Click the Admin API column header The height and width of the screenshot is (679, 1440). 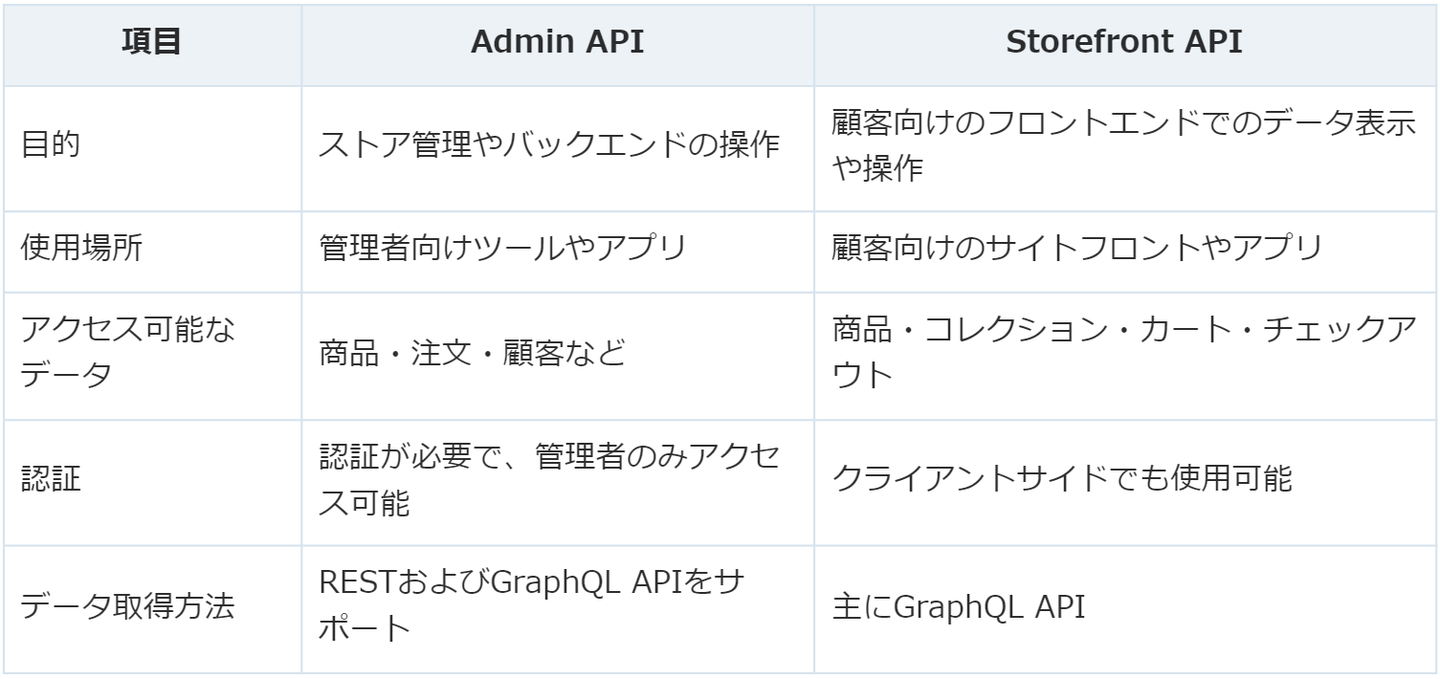557,42
